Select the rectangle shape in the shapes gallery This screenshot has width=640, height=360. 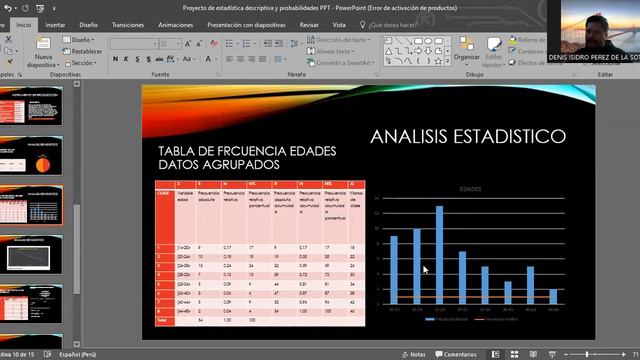click(x=418, y=41)
